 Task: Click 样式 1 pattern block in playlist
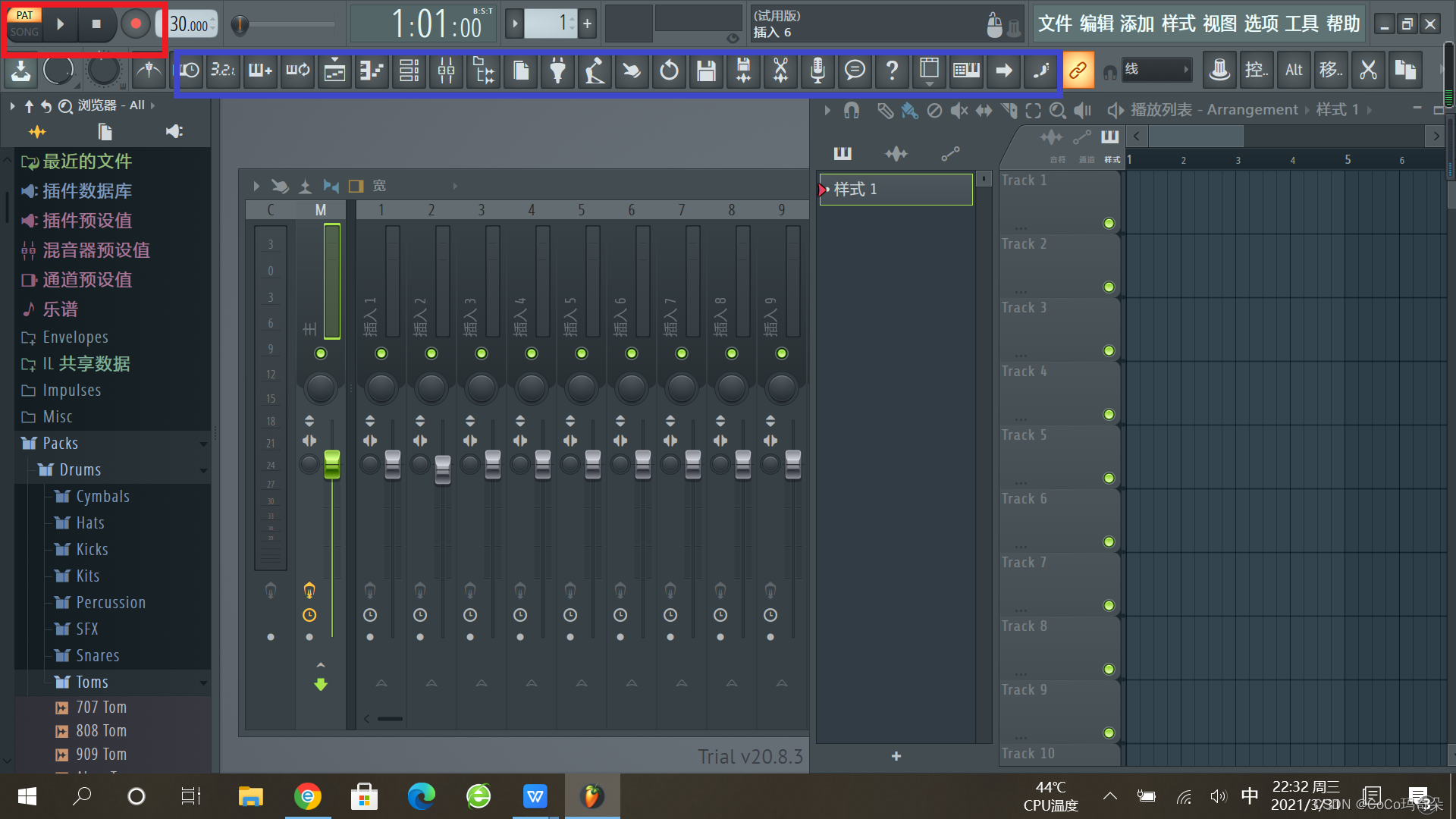[895, 189]
